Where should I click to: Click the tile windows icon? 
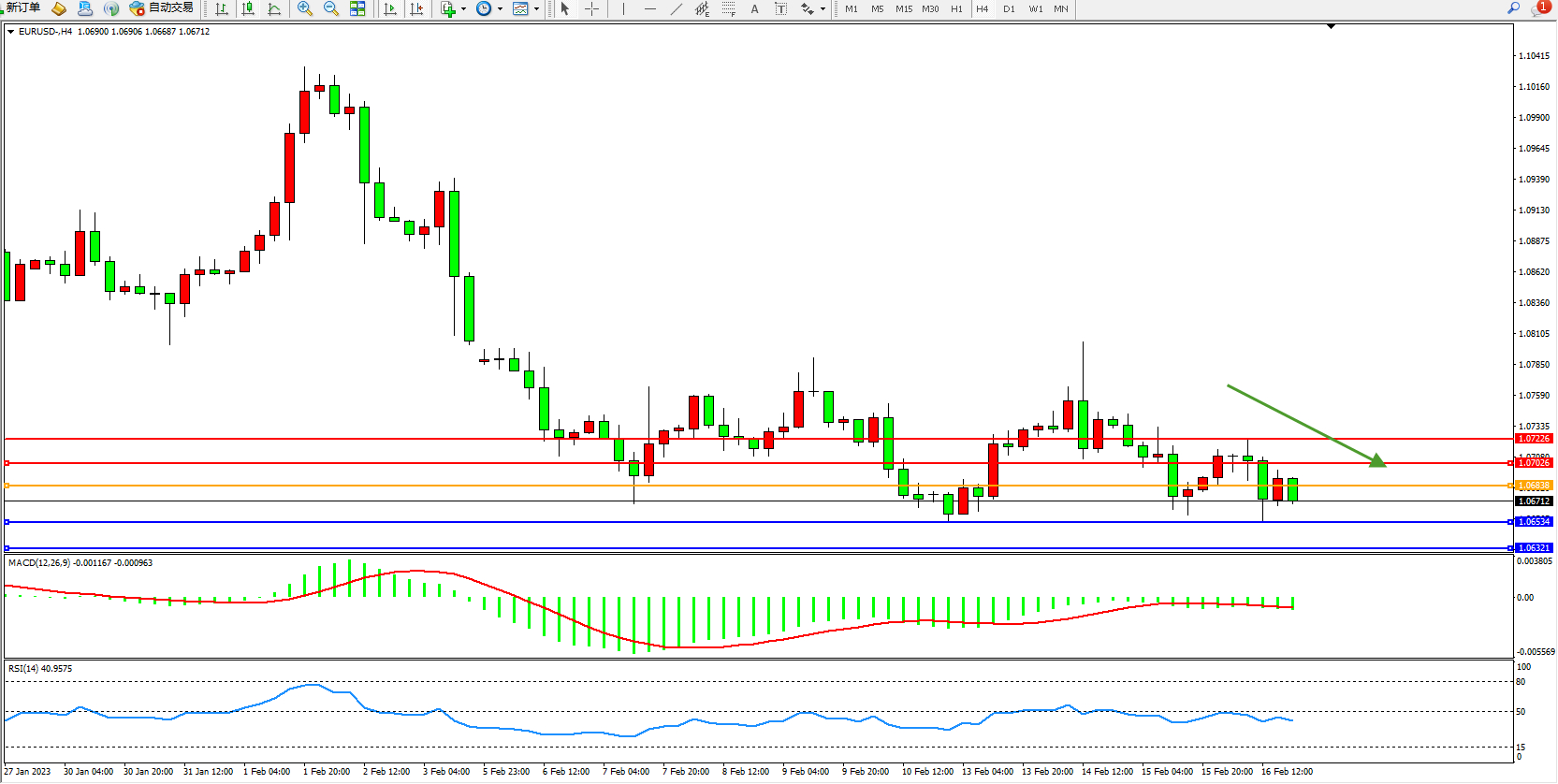[x=357, y=8]
